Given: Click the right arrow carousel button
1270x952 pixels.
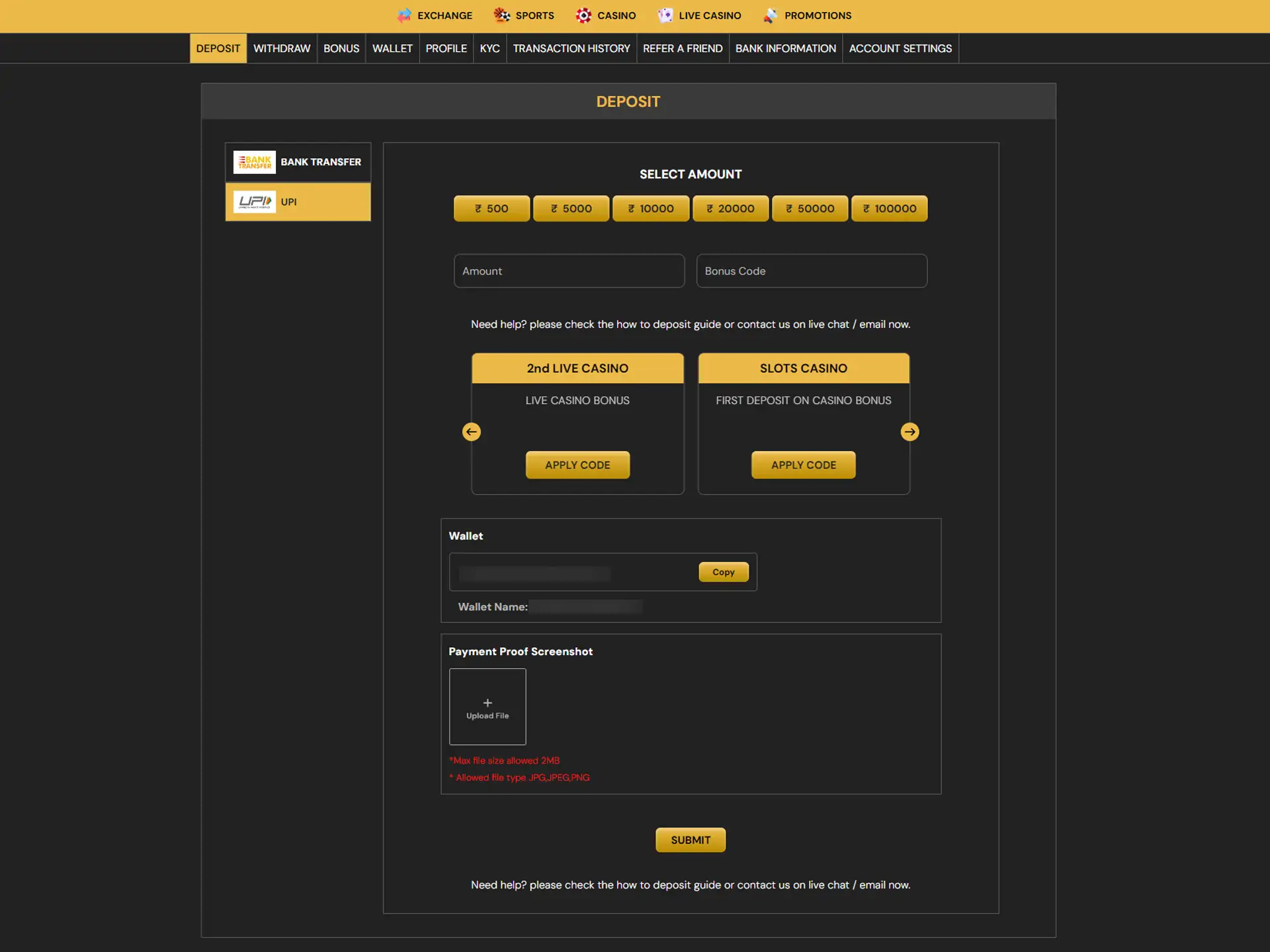Looking at the screenshot, I should tap(909, 431).
